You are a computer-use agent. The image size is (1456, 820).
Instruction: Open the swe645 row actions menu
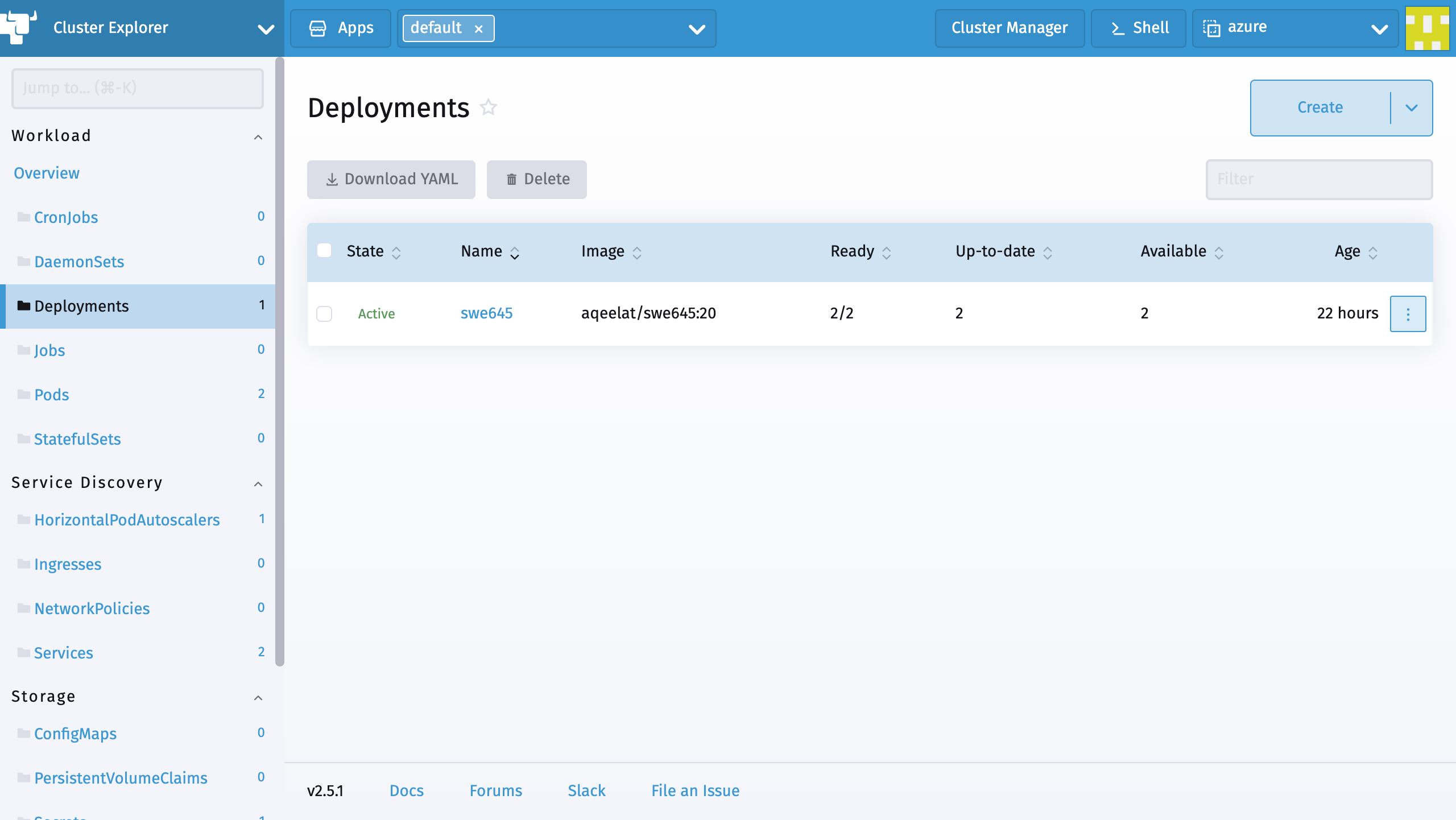click(x=1408, y=314)
